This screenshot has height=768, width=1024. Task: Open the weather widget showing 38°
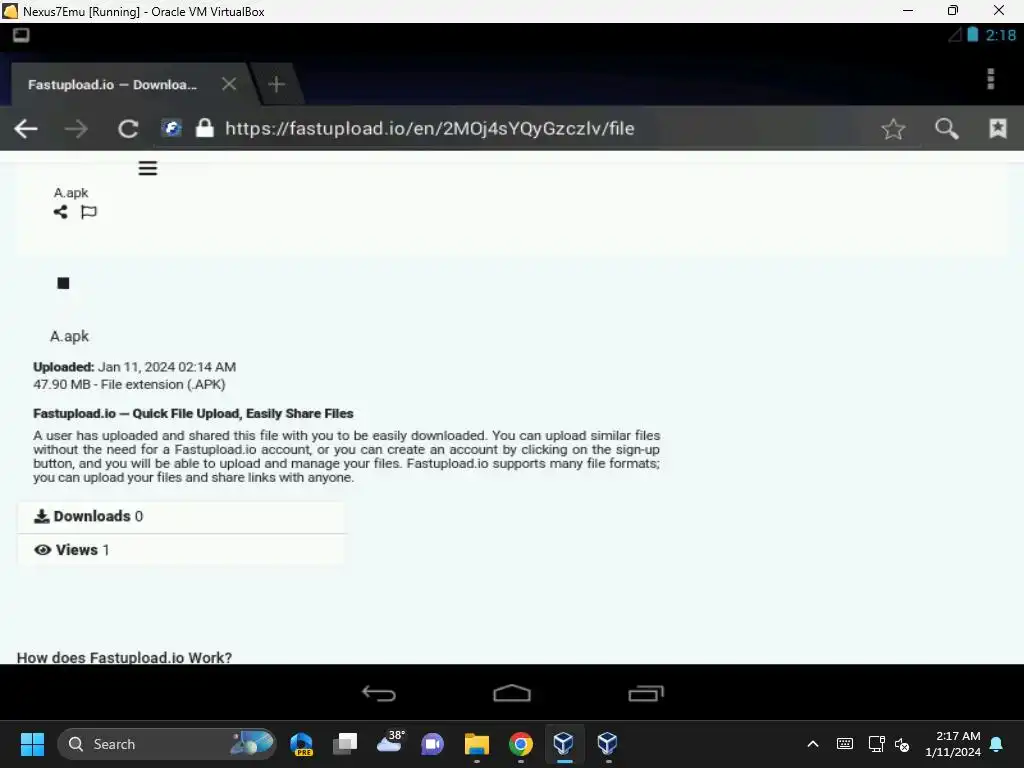tap(391, 743)
